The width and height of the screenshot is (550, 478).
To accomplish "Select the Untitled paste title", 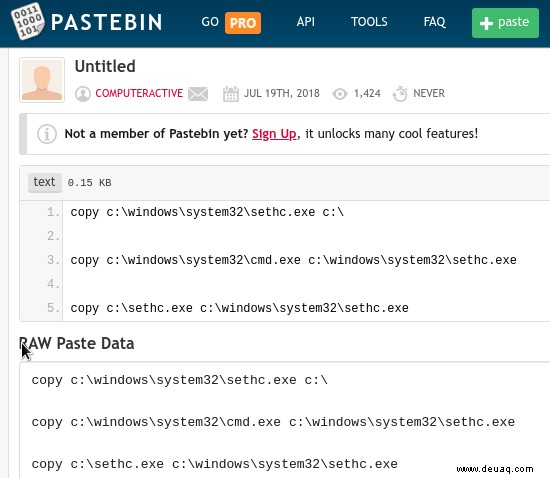I will (105, 66).
